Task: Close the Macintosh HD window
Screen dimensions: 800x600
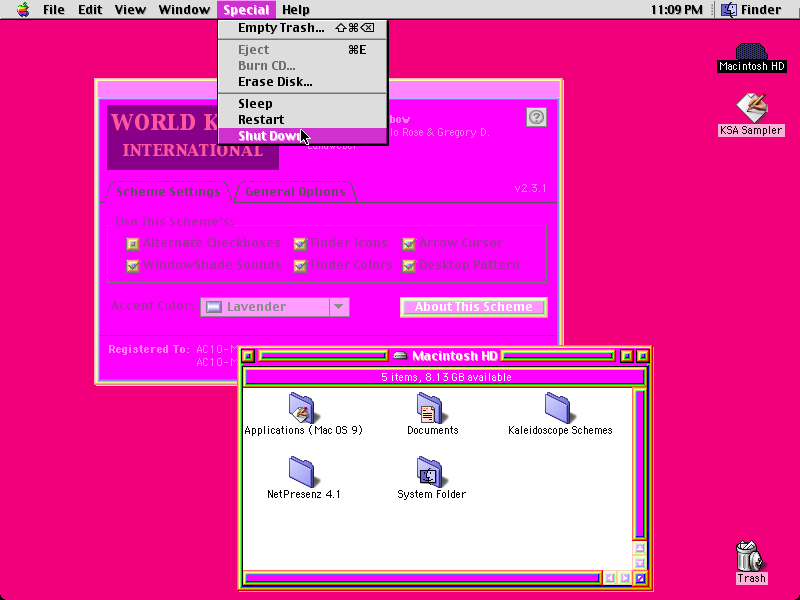Action: (x=248, y=356)
